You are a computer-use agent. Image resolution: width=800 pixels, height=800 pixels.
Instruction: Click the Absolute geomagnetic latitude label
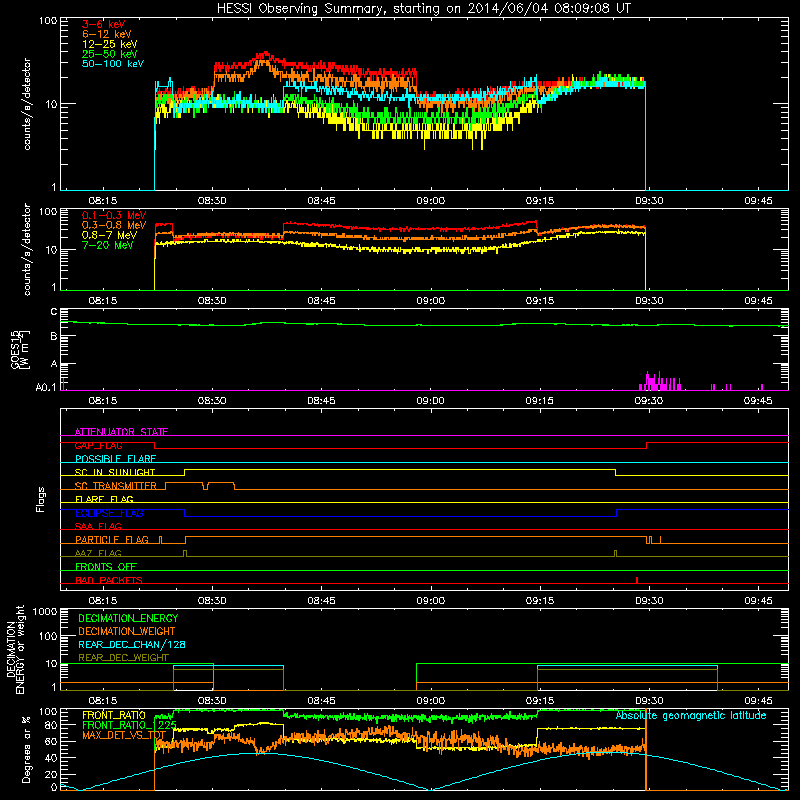point(691,715)
